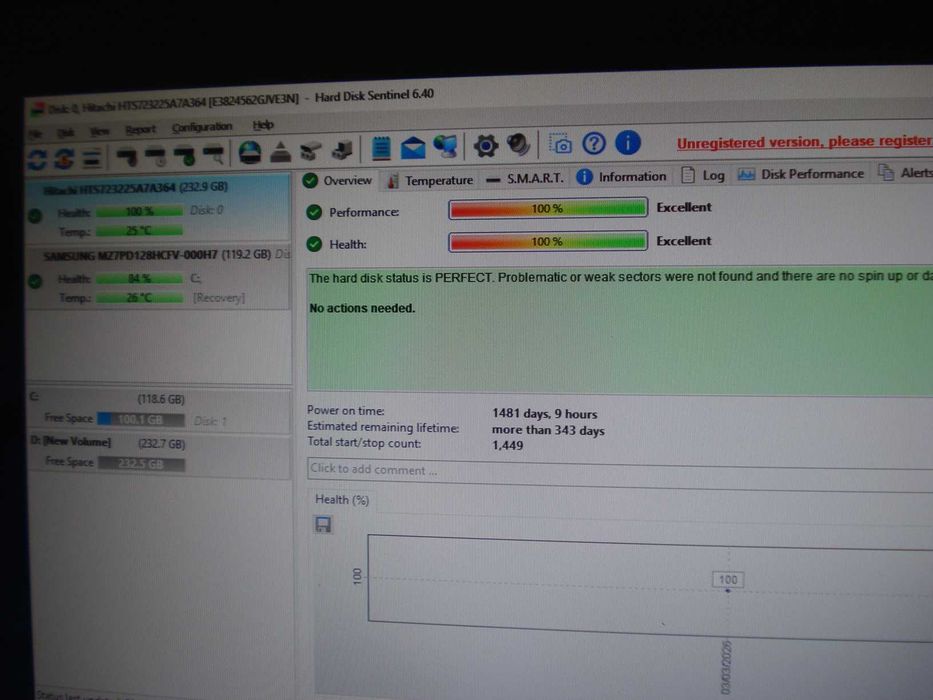This screenshot has height=700, width=933.
Task: Switch to the Alerts tab
Action: (x=905, y=173)
